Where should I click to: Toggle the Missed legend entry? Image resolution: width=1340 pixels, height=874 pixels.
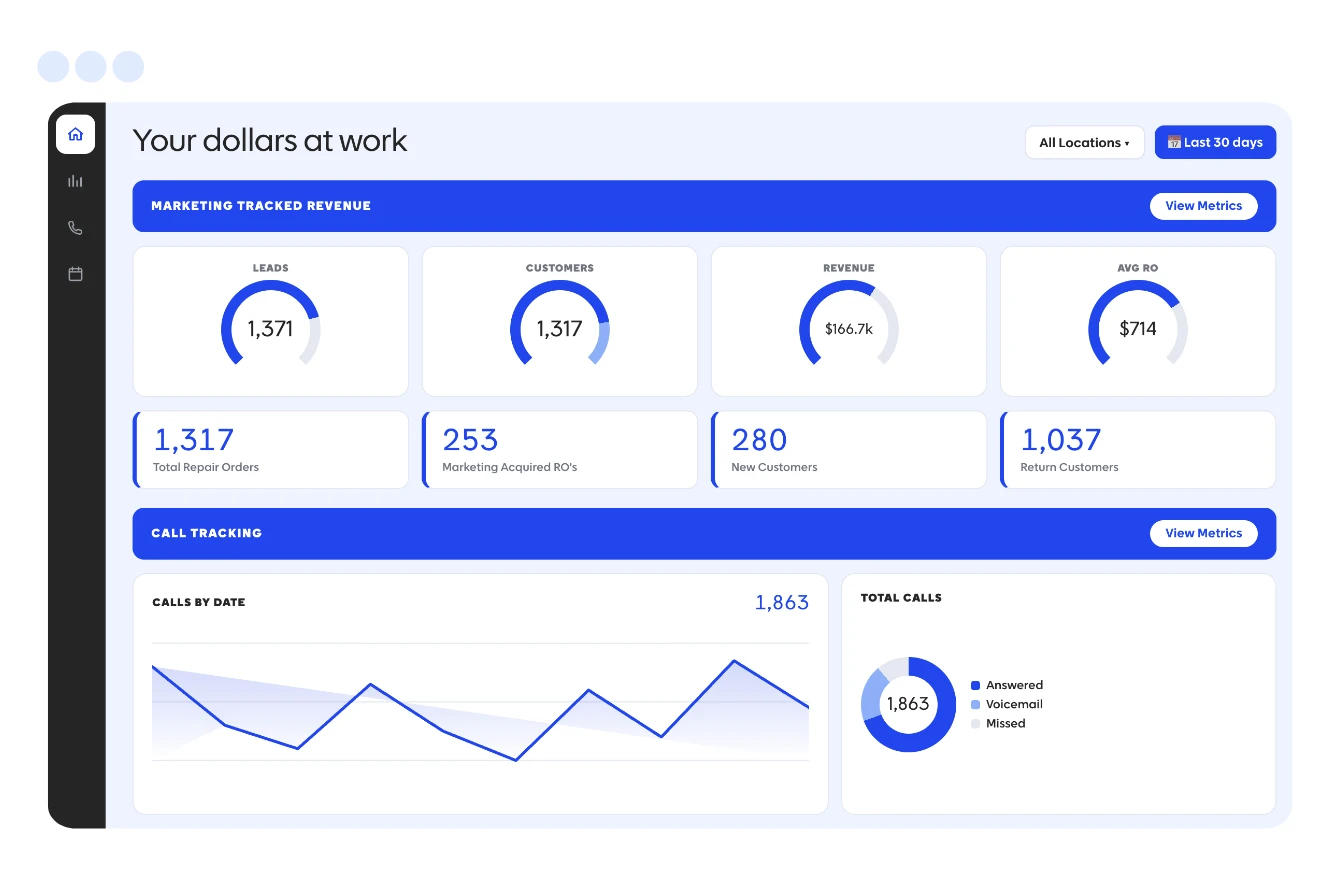click(x=998, y=723)
